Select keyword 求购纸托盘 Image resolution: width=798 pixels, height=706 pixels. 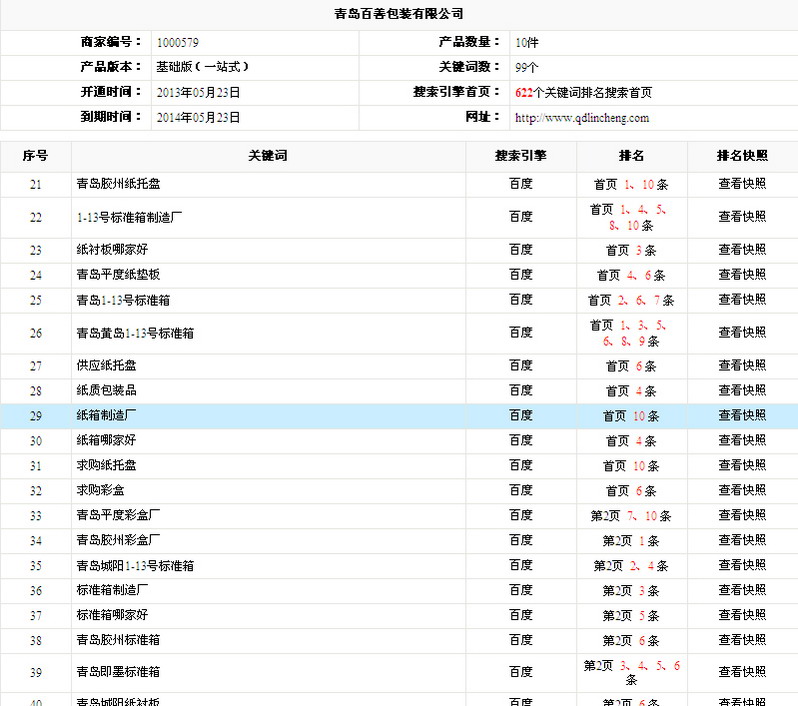pos(106,465)
